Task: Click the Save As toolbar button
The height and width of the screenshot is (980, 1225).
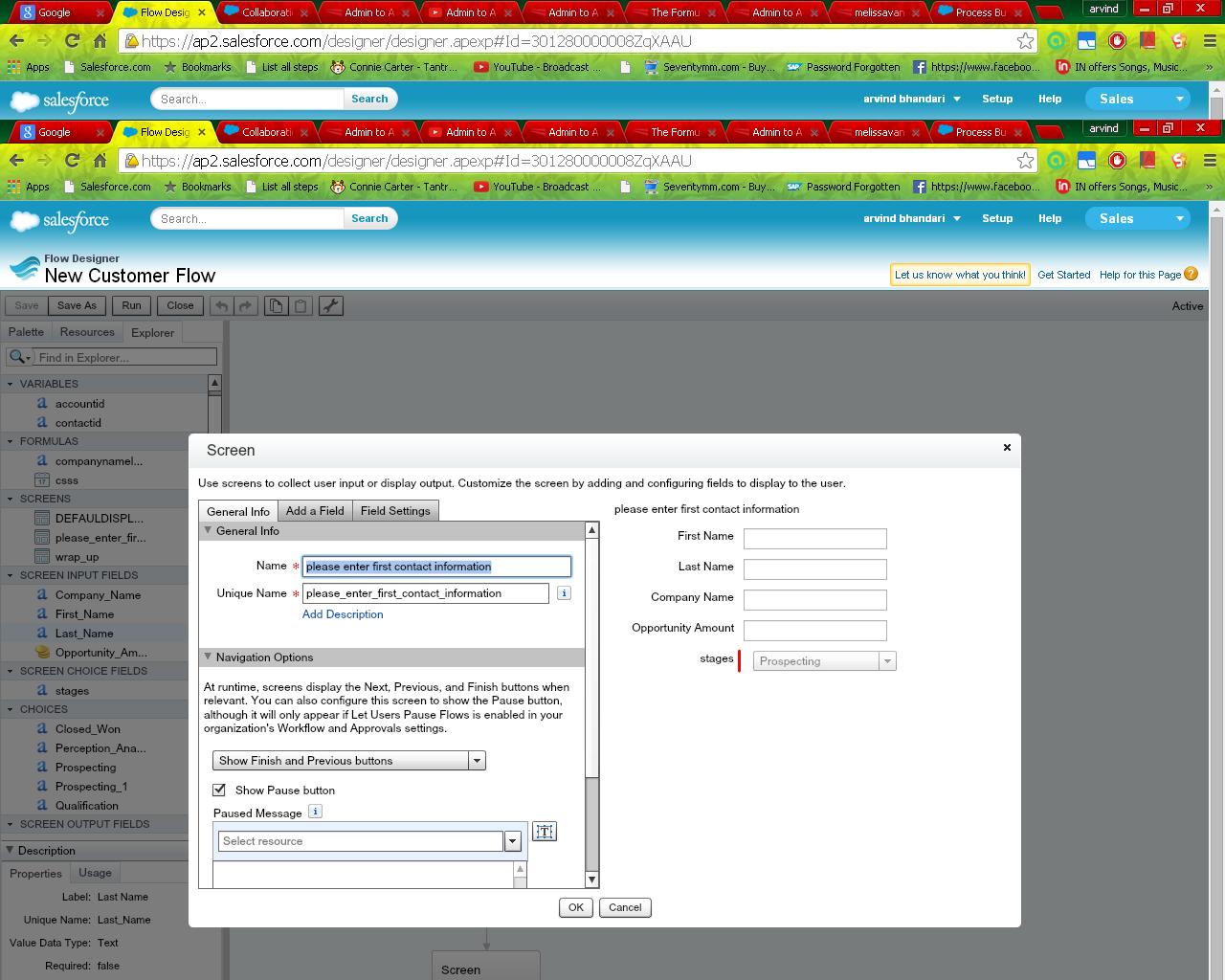Action: (77, 306)
